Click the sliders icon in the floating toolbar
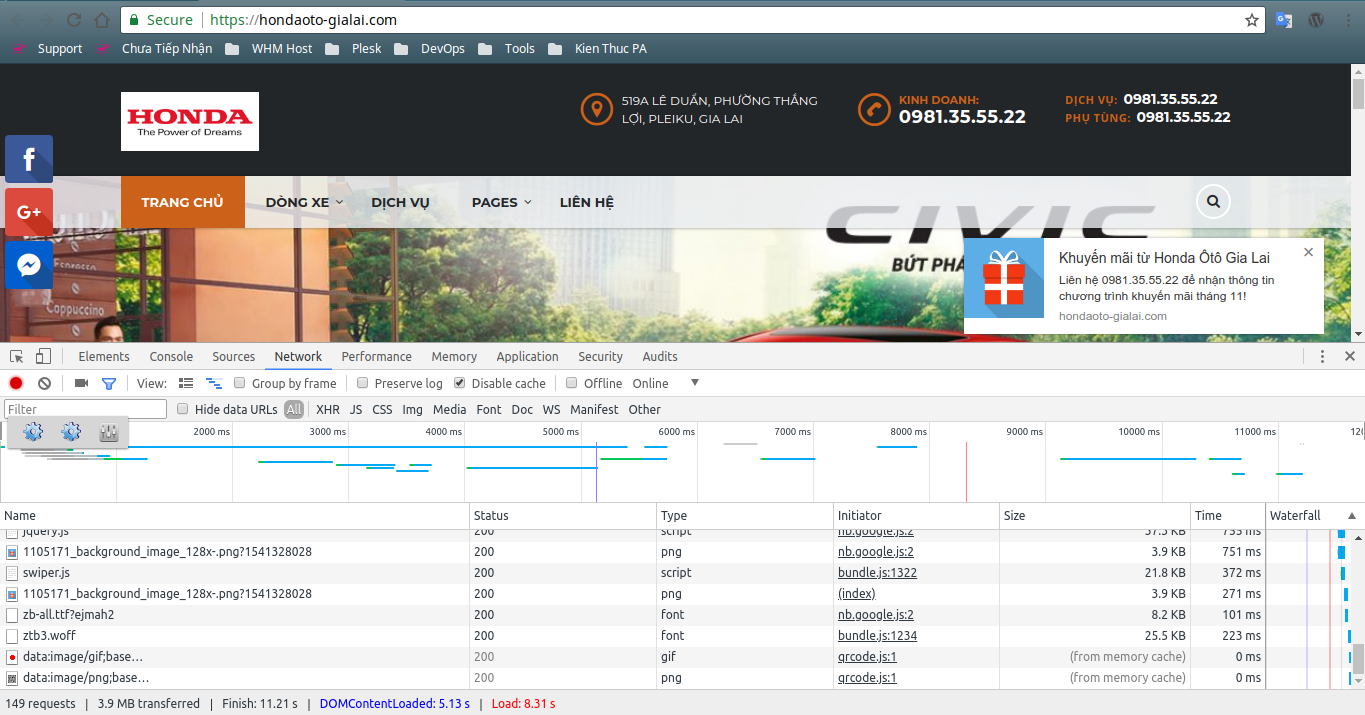 click(109, 432)
